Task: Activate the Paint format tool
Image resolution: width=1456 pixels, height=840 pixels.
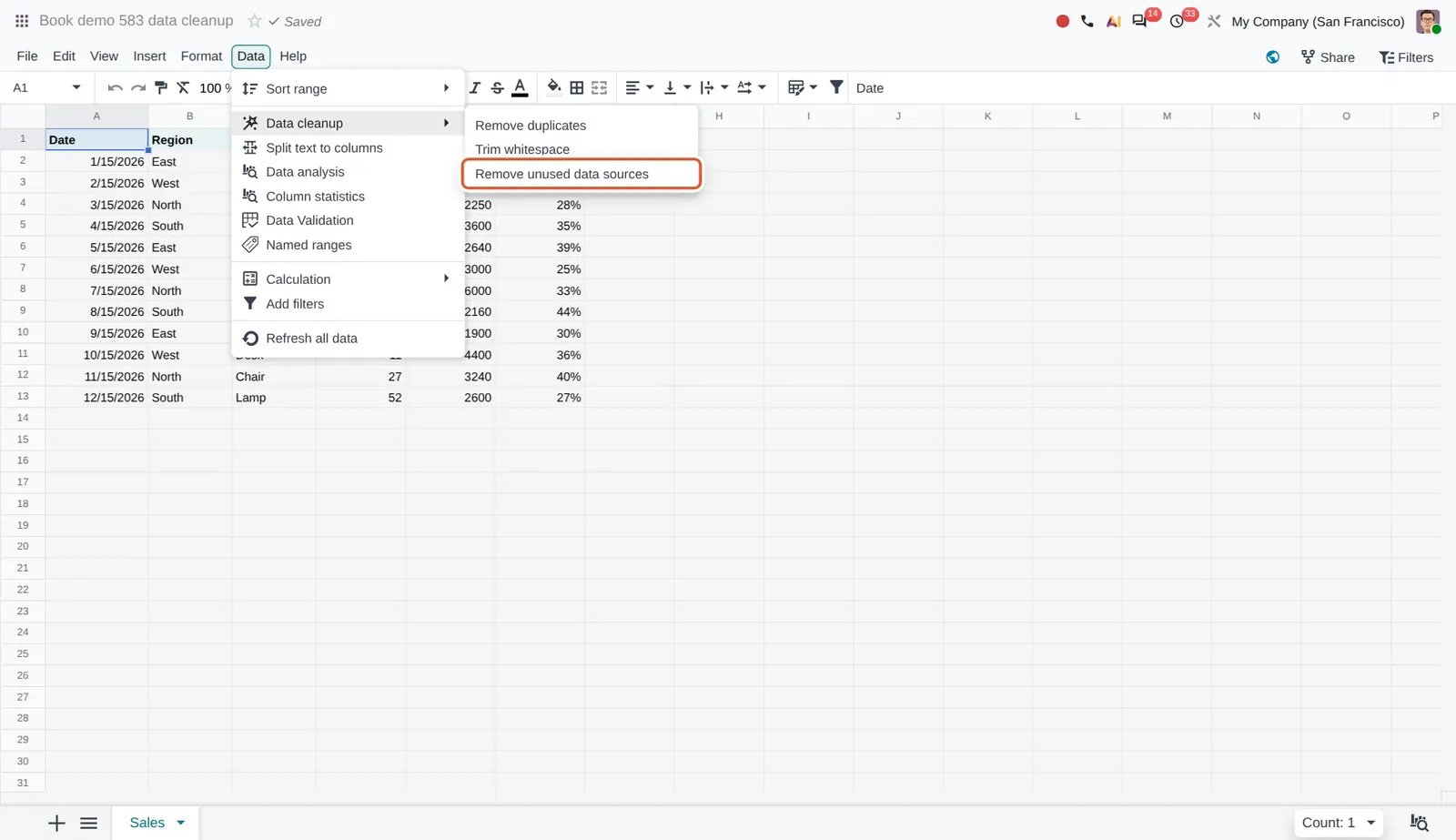Action: (161, 87)
